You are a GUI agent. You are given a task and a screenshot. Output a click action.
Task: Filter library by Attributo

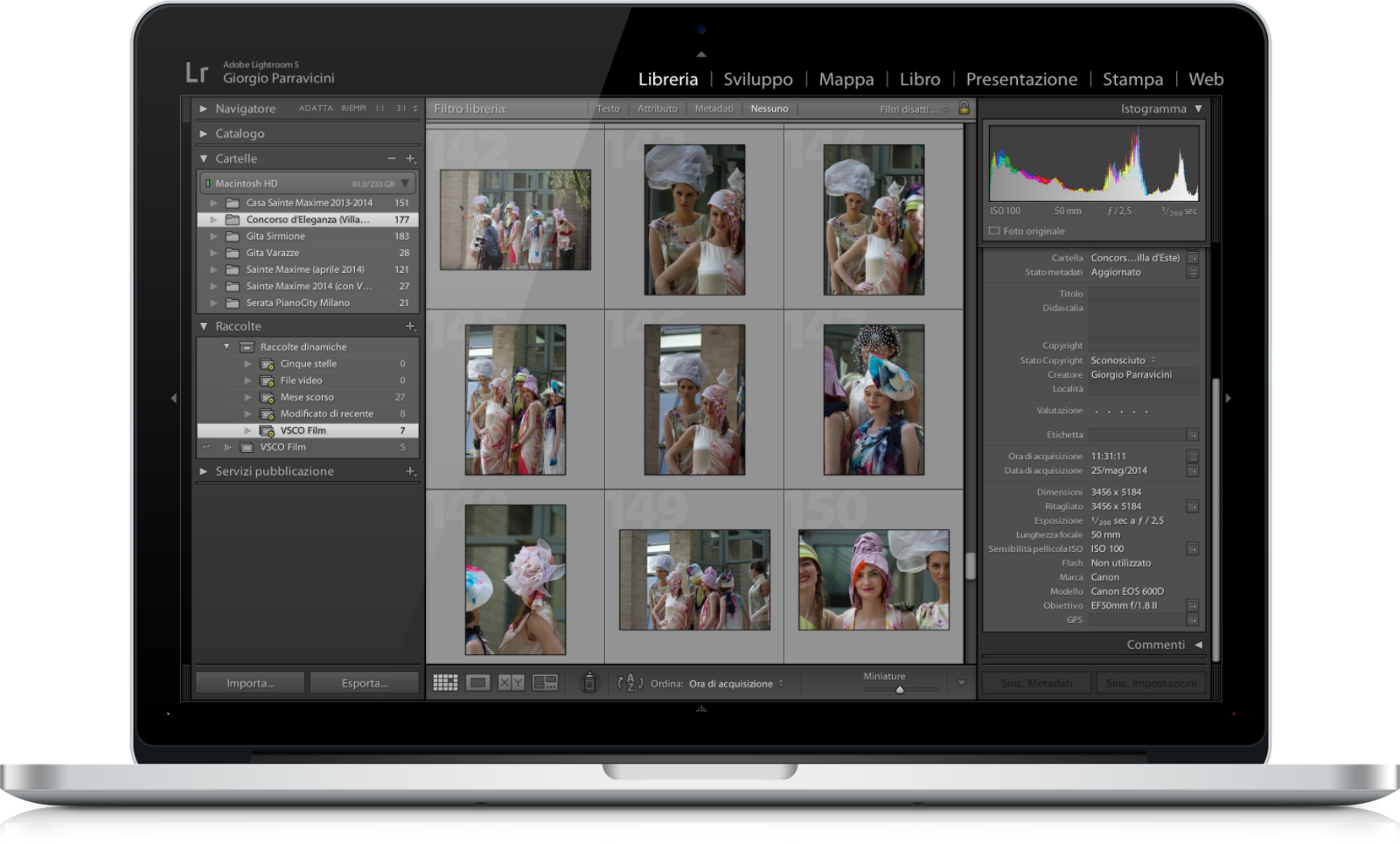click(x=658, y=108)
